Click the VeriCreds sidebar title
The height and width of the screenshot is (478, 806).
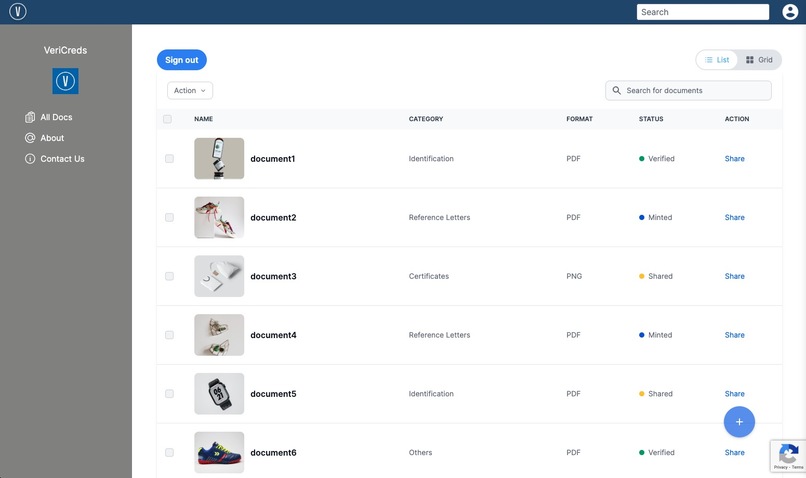click(65, 50)
